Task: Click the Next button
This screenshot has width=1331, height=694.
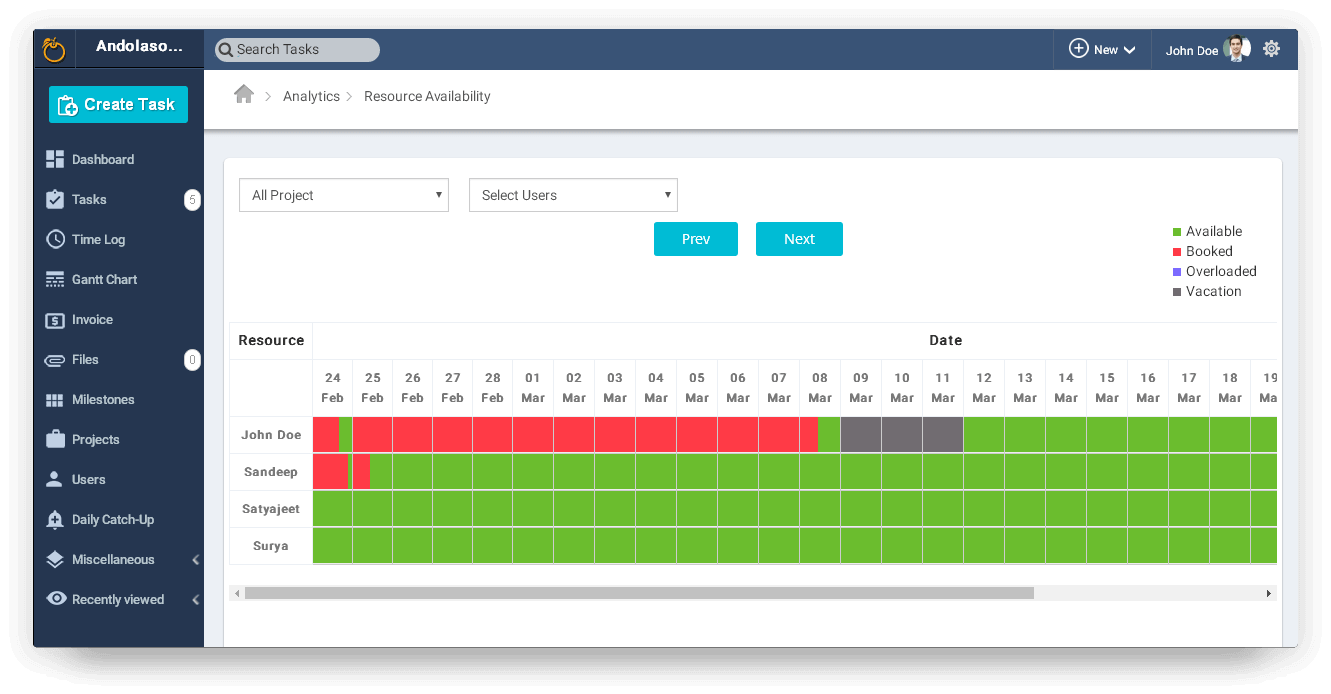Action: (x=799, y=239)
